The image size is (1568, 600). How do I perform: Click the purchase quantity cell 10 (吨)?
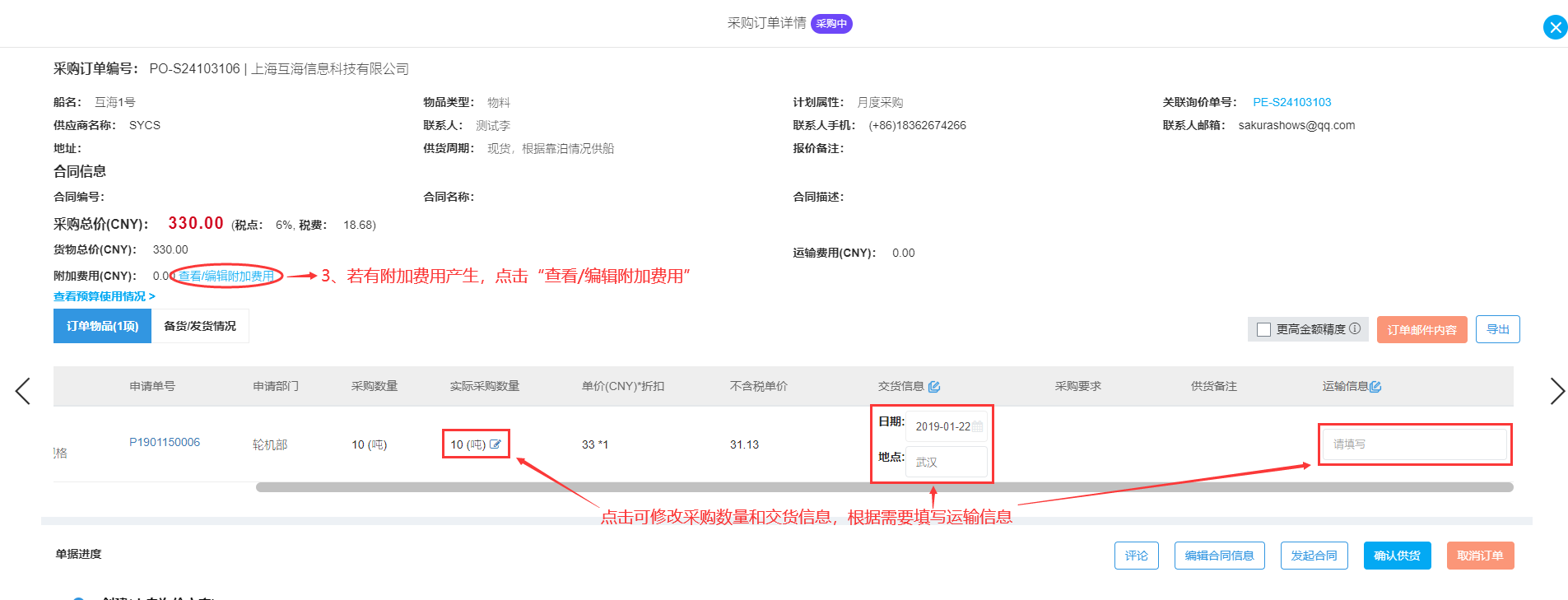[x=369, y=444]
